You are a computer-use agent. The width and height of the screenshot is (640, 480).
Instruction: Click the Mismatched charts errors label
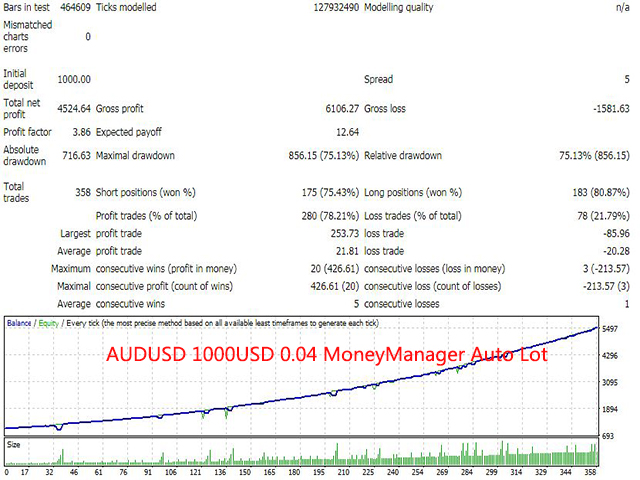click(28, 36)
